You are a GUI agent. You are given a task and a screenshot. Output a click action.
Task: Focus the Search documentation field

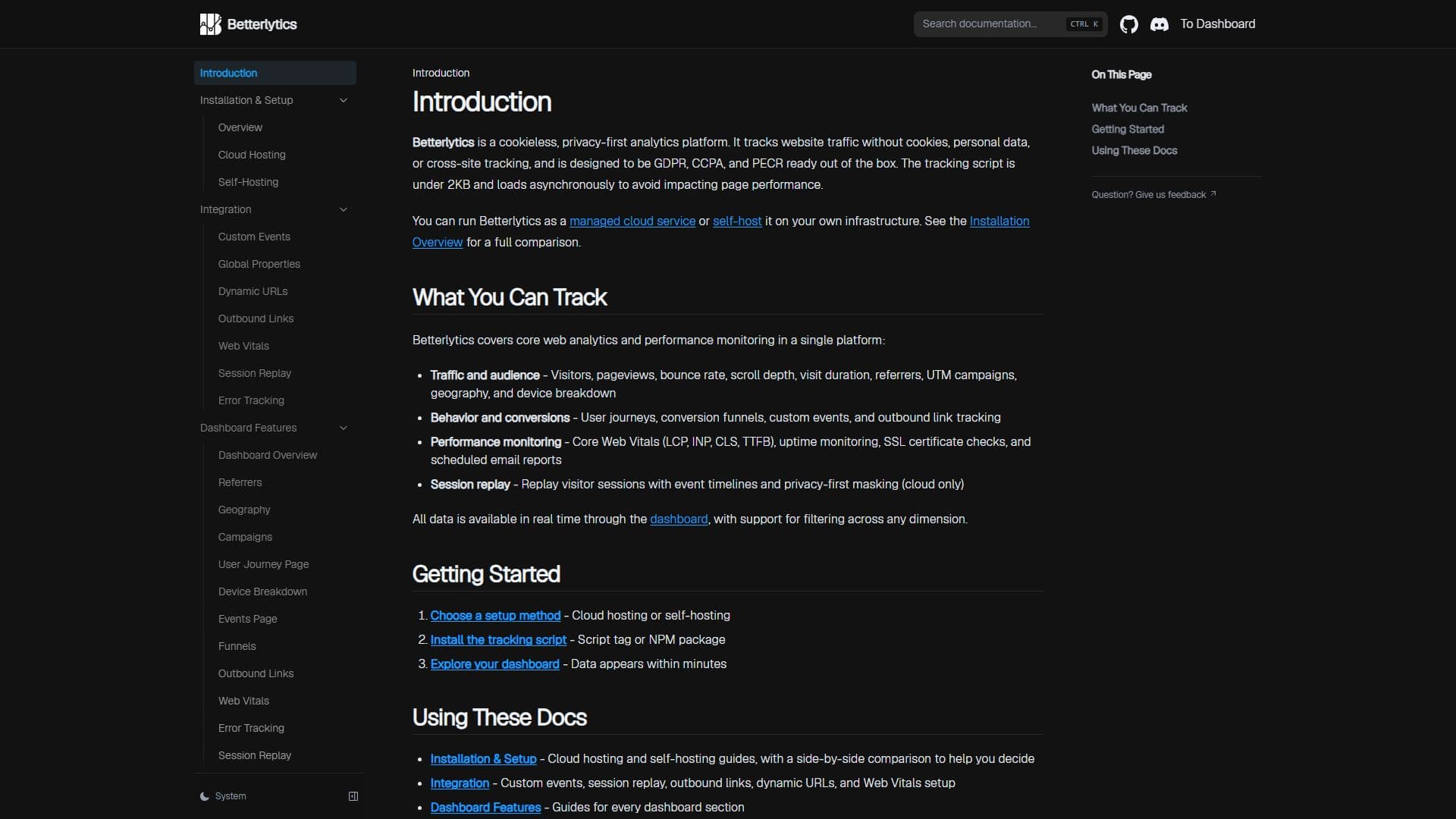[1010, 24]
